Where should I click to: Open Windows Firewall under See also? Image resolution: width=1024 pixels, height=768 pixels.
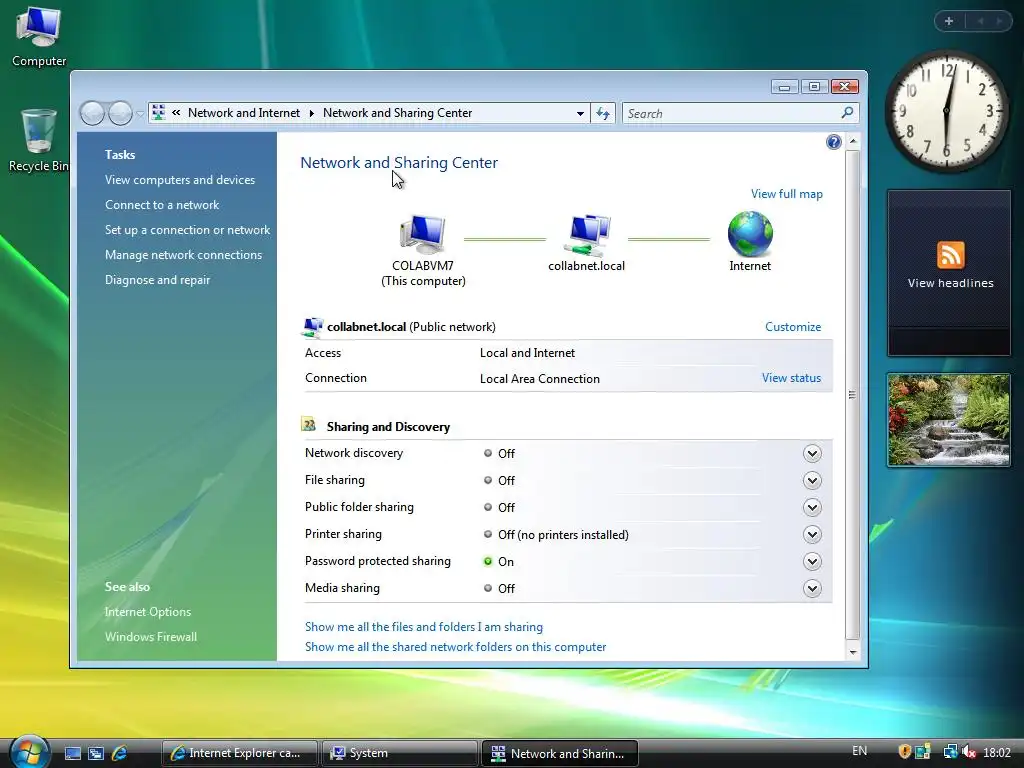pyautogui.click(x=151, y=637)
